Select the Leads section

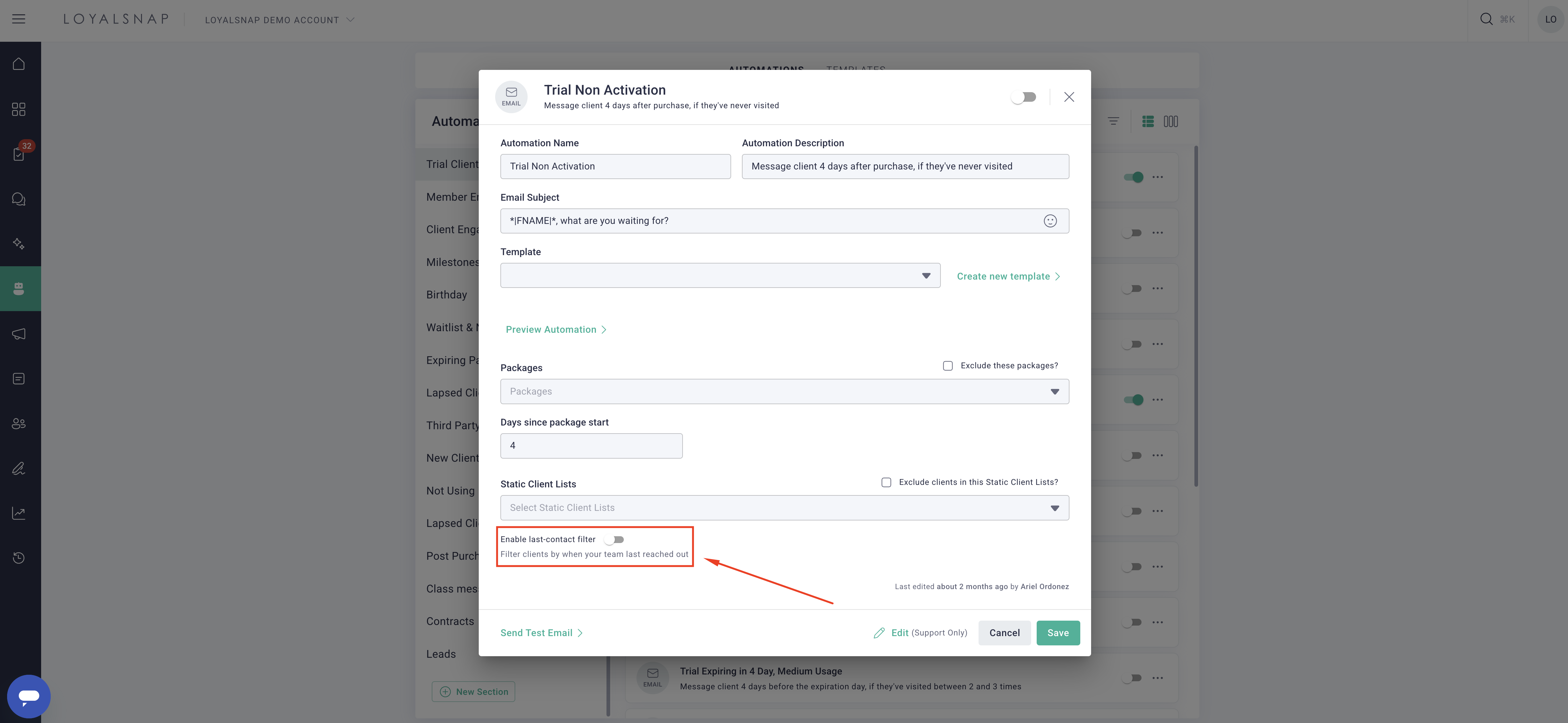[441, 654]
